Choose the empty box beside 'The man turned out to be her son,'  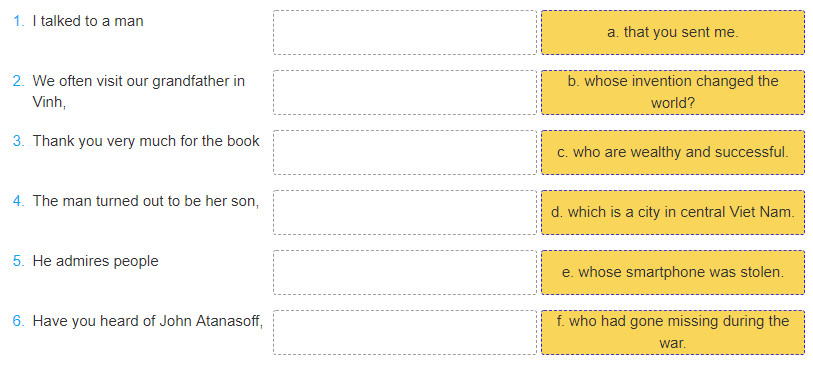click(405, 212)
